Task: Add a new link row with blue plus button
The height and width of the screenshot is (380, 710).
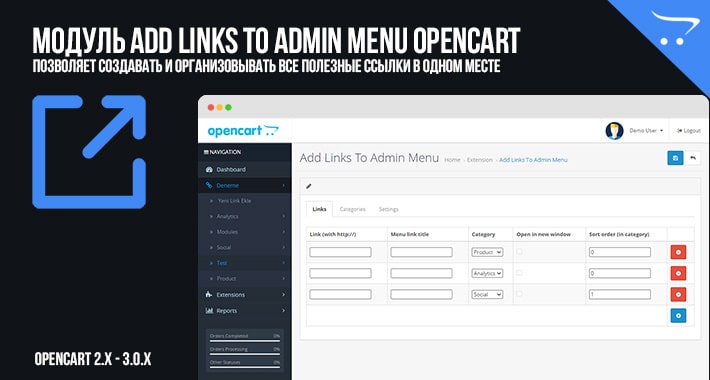Action: click(678, 316)
